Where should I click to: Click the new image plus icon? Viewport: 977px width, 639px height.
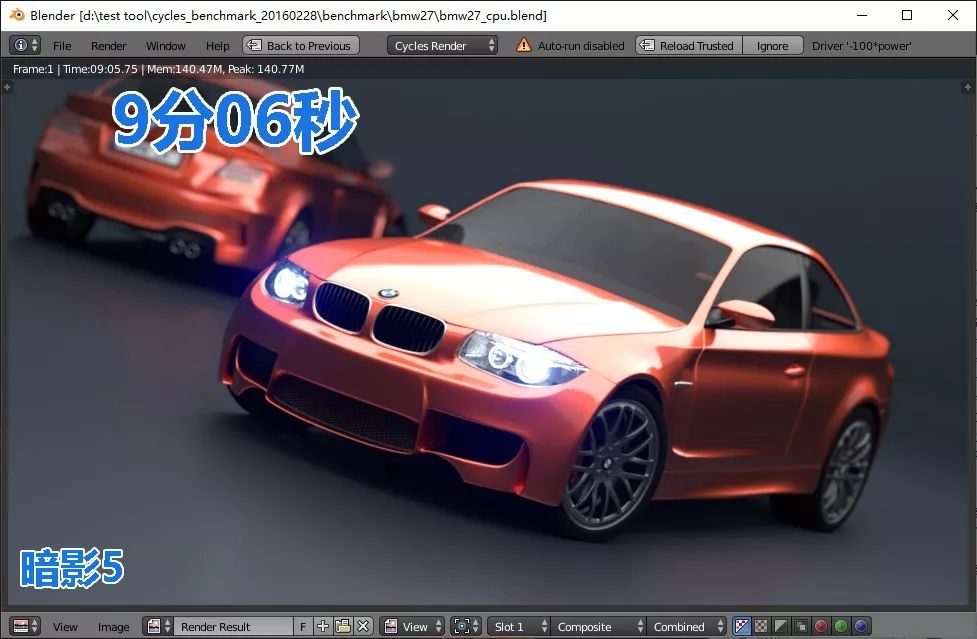(323, 626)
